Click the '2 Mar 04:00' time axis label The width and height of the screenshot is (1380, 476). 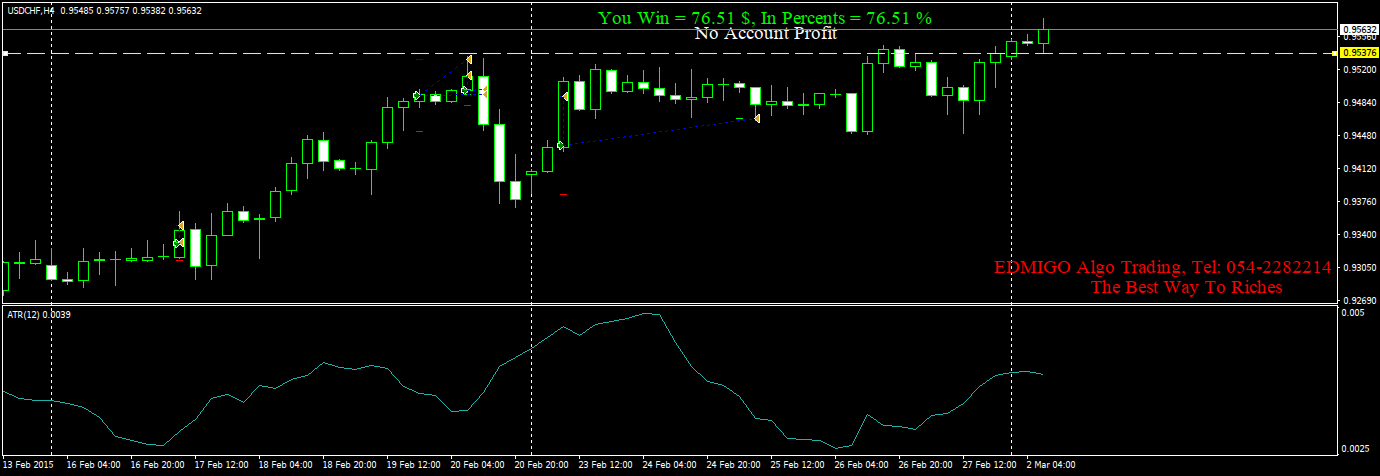[x=1051, y=465]
